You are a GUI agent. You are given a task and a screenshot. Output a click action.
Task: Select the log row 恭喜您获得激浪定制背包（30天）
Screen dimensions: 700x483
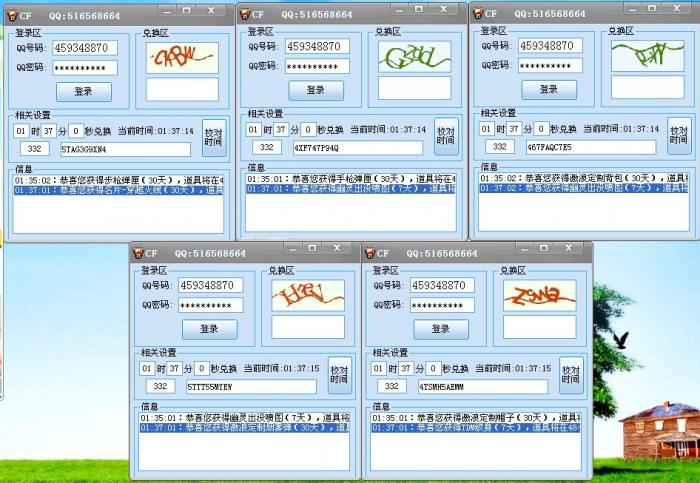tap(584, 178)
